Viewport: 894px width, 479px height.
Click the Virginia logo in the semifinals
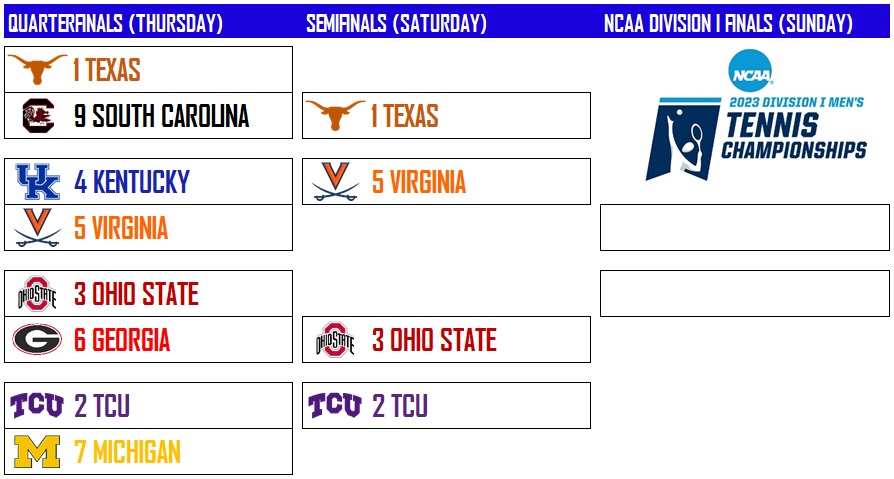pyautogui.click(x=335, y=182)
